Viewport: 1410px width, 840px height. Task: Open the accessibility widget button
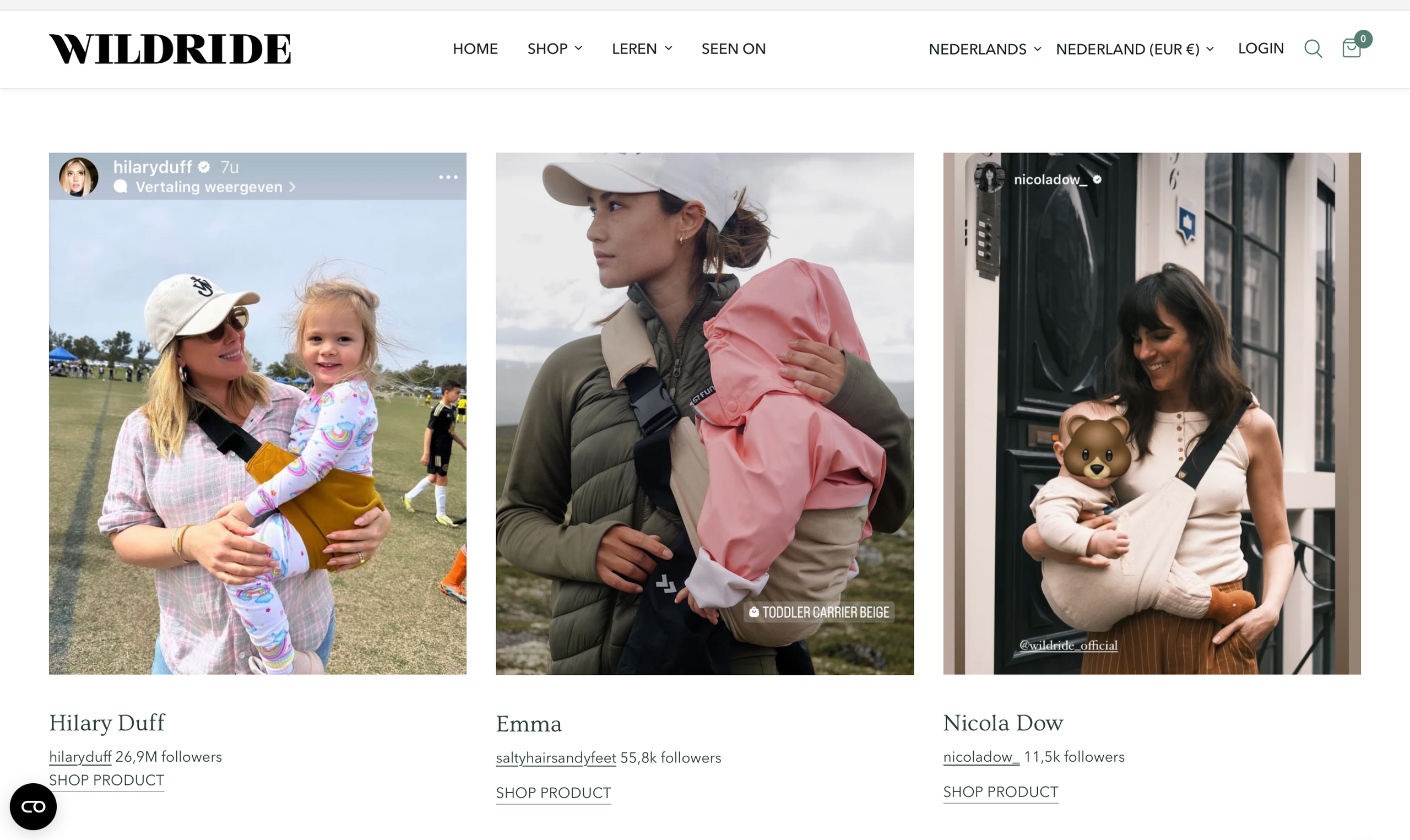tap(33, 806)
